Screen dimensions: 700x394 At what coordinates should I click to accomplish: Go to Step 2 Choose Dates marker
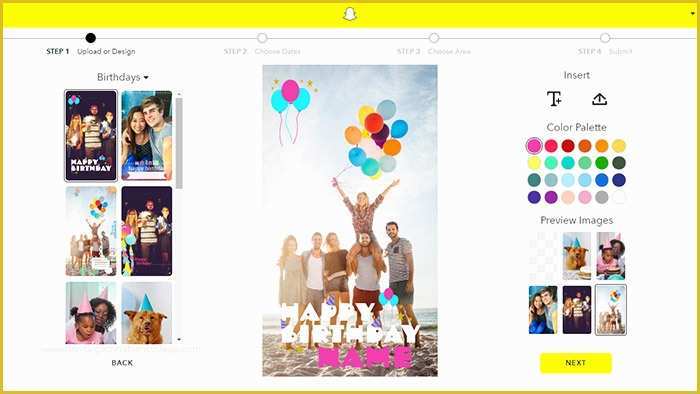(x=262, y=38)
